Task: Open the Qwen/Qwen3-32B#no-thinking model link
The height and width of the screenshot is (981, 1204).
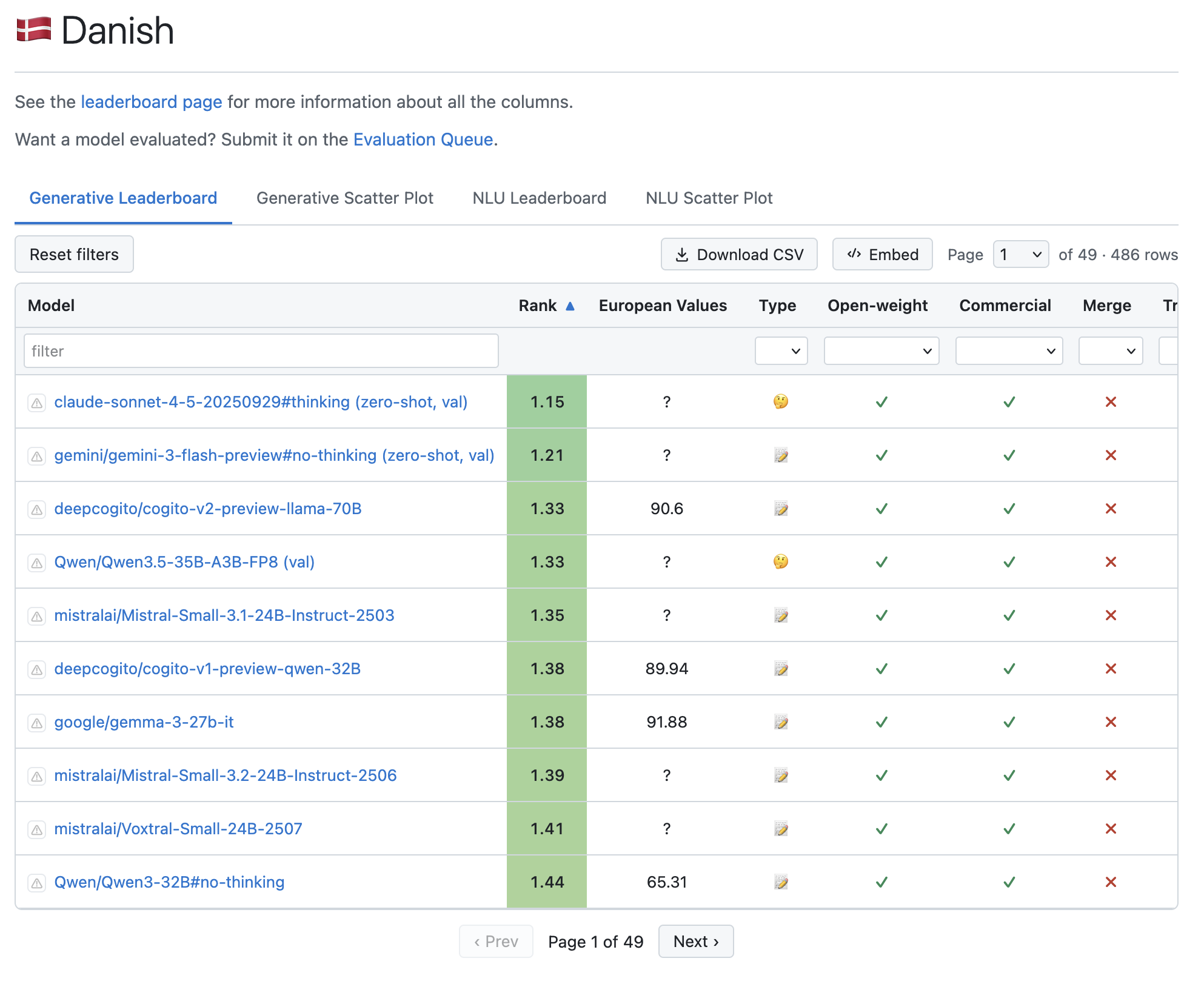Action: (x=169, y=882)
